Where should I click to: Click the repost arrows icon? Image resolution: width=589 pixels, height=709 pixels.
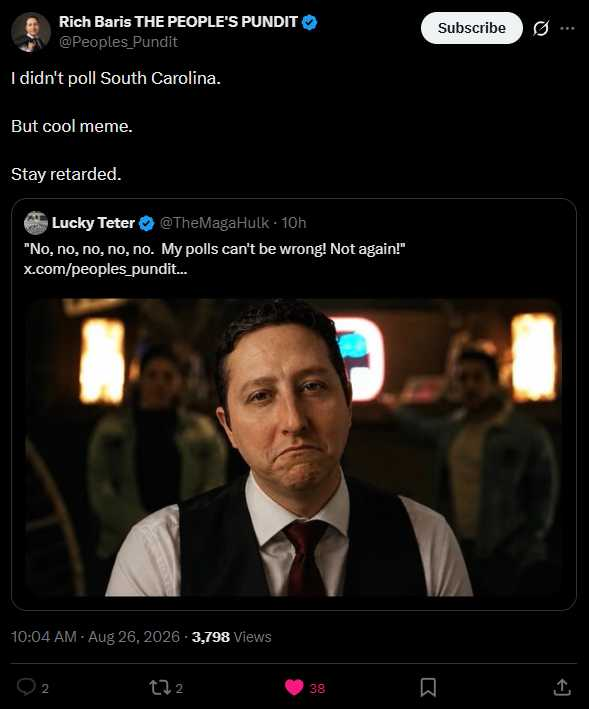click(x=160, y=688)
